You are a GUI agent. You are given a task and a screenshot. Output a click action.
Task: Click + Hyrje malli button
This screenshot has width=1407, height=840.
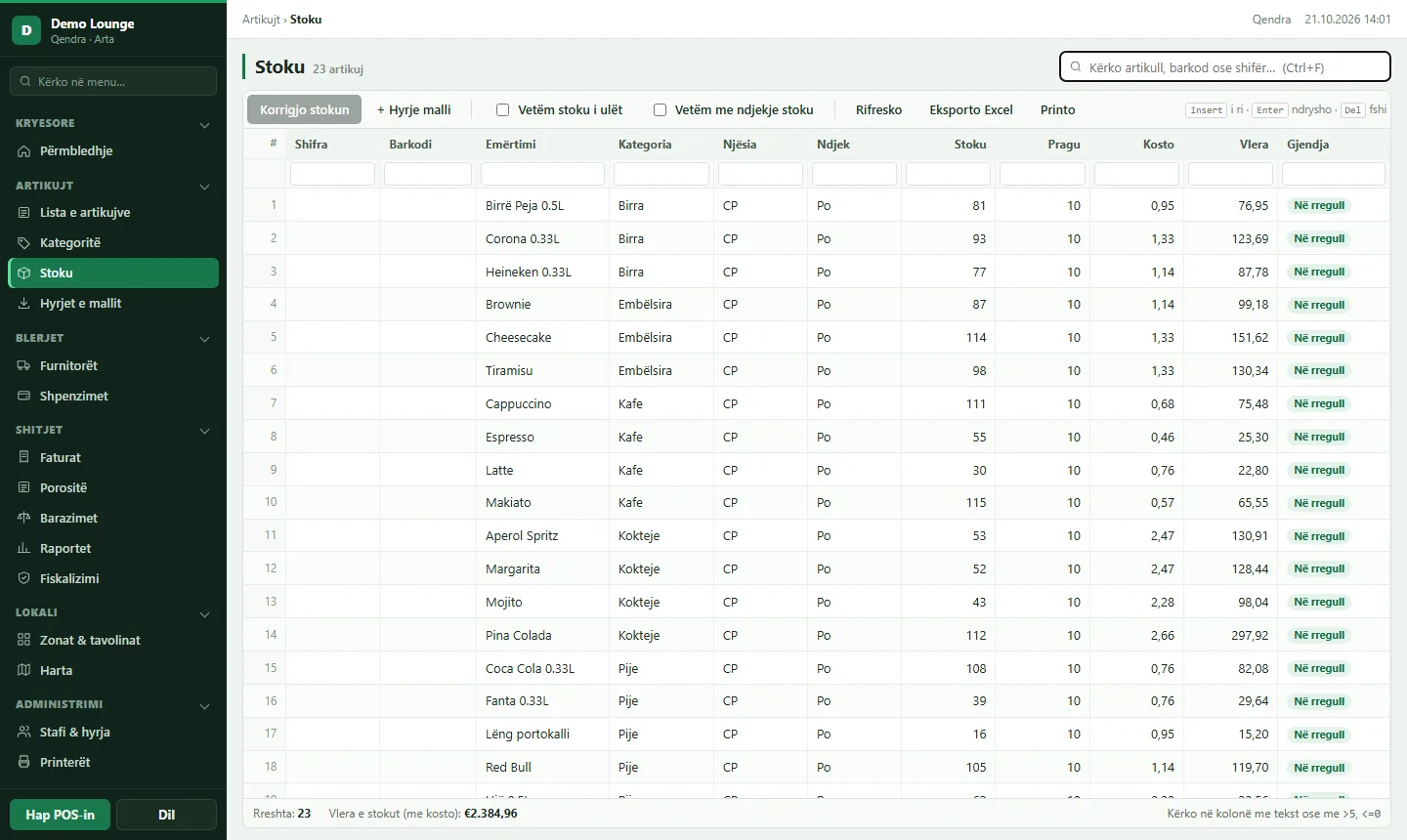pyautogui.click(x=414, y=109)
